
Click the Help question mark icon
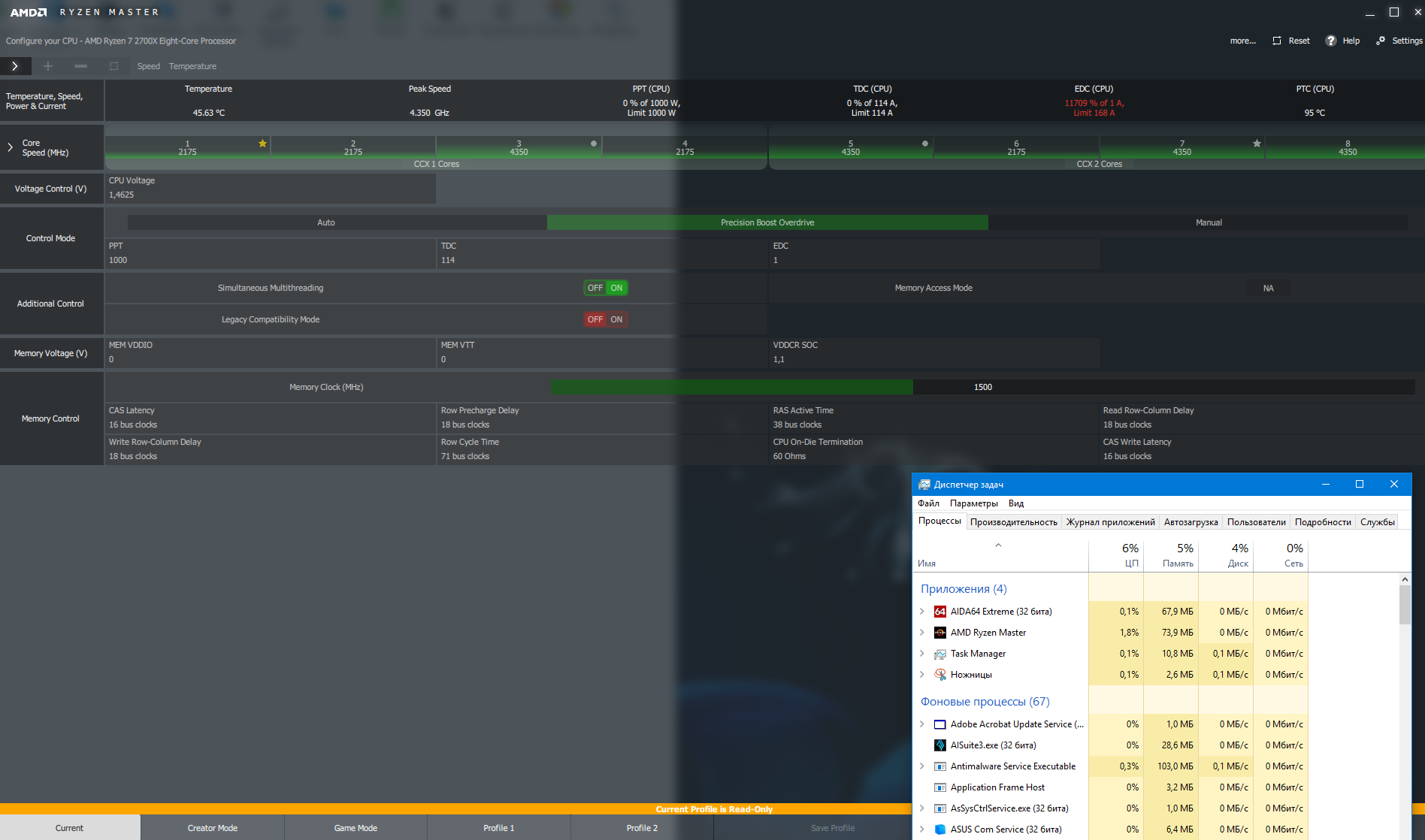(1331, 41)
